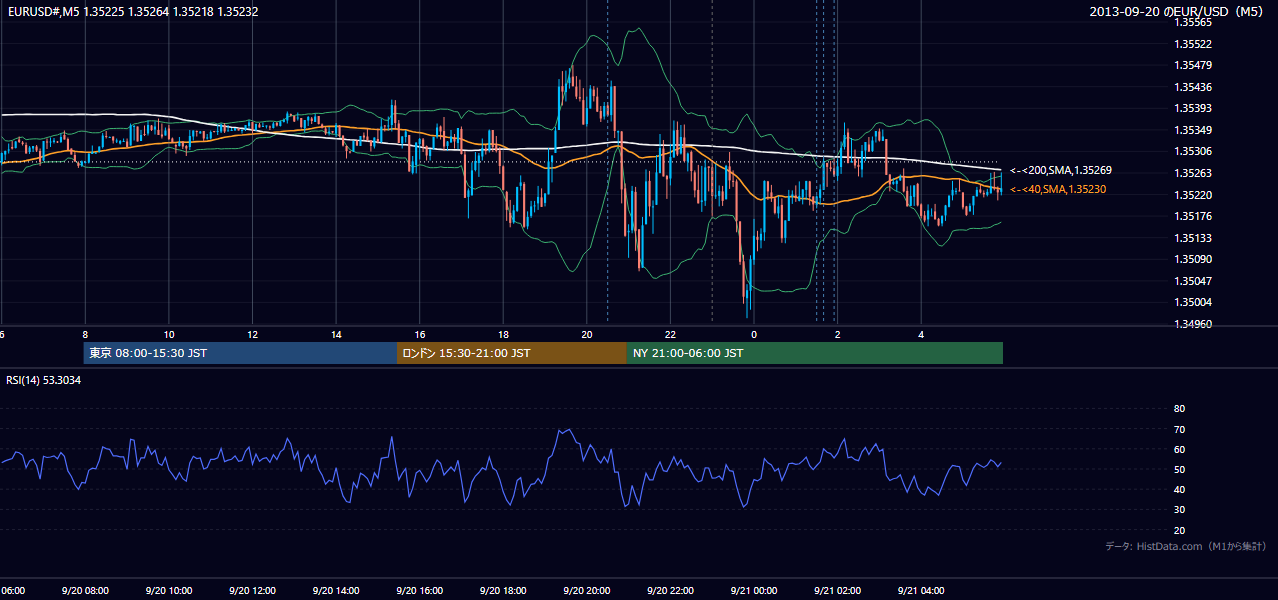Click price axis label 1.35393
The image size is (1278, 600).
pos(1192,108)
